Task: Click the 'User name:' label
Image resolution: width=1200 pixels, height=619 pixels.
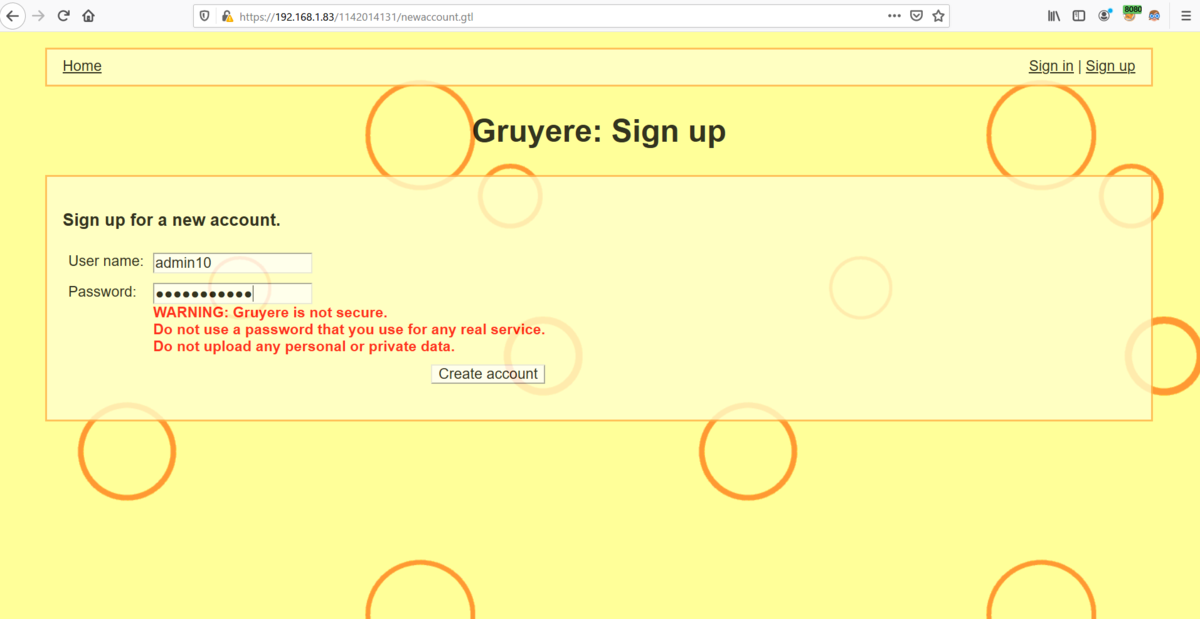Action: 106,261
